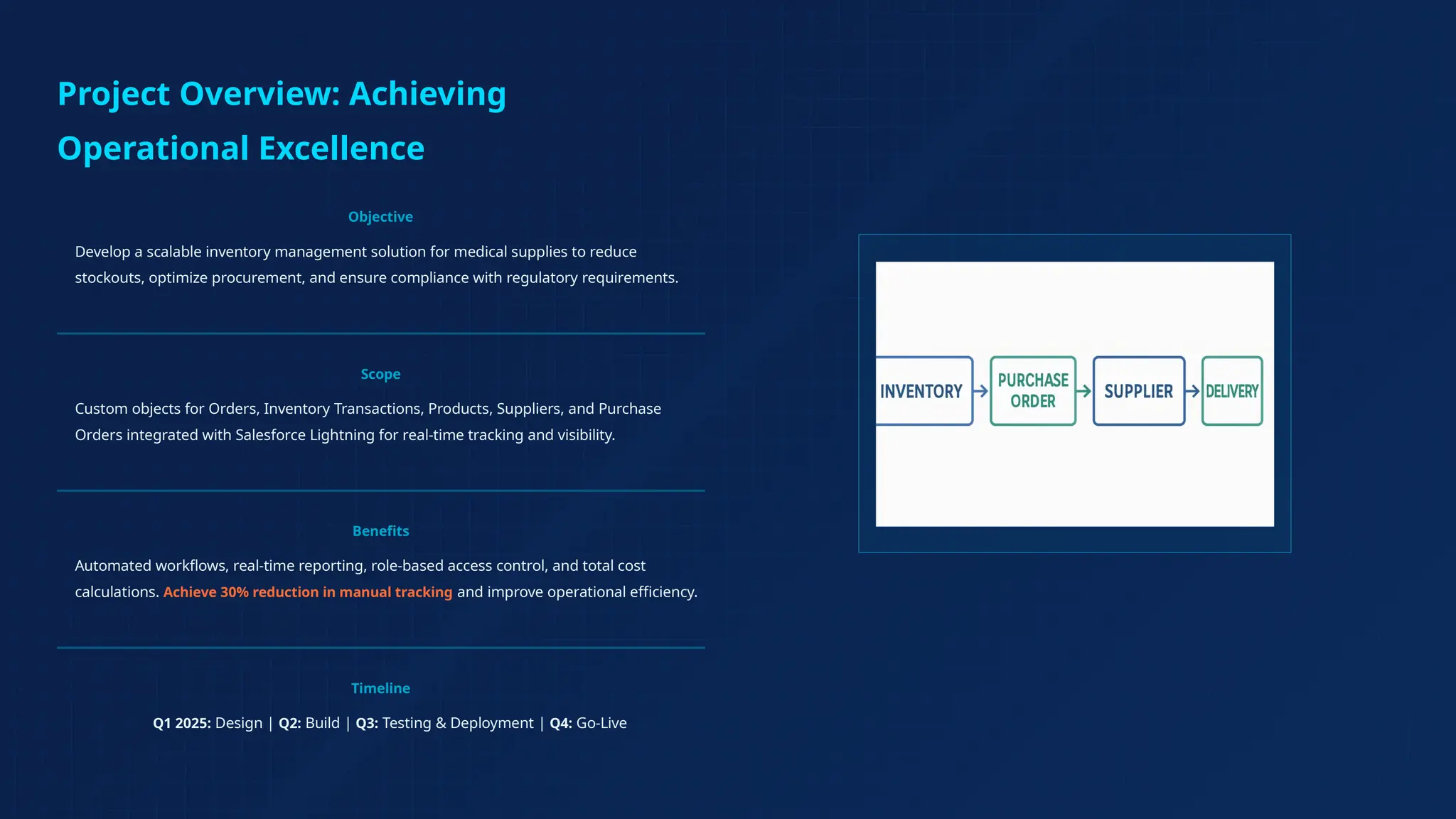Click the "Q1 2025:" timeline label

pyautogui.click(x=181, y=723)
